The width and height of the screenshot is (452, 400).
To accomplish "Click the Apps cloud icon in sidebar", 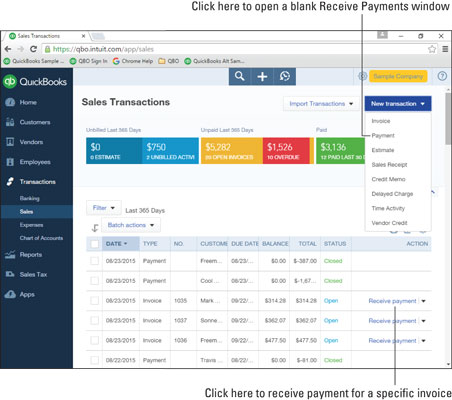I will (x=10, y=294).
